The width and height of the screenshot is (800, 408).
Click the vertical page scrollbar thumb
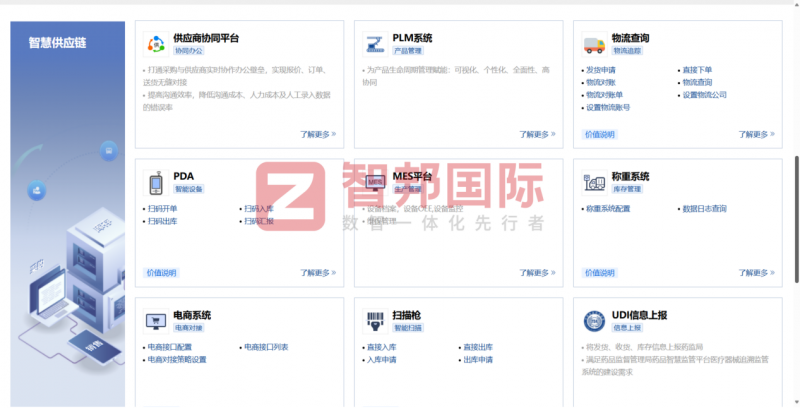pyautogui.click(x=796, y=219)
